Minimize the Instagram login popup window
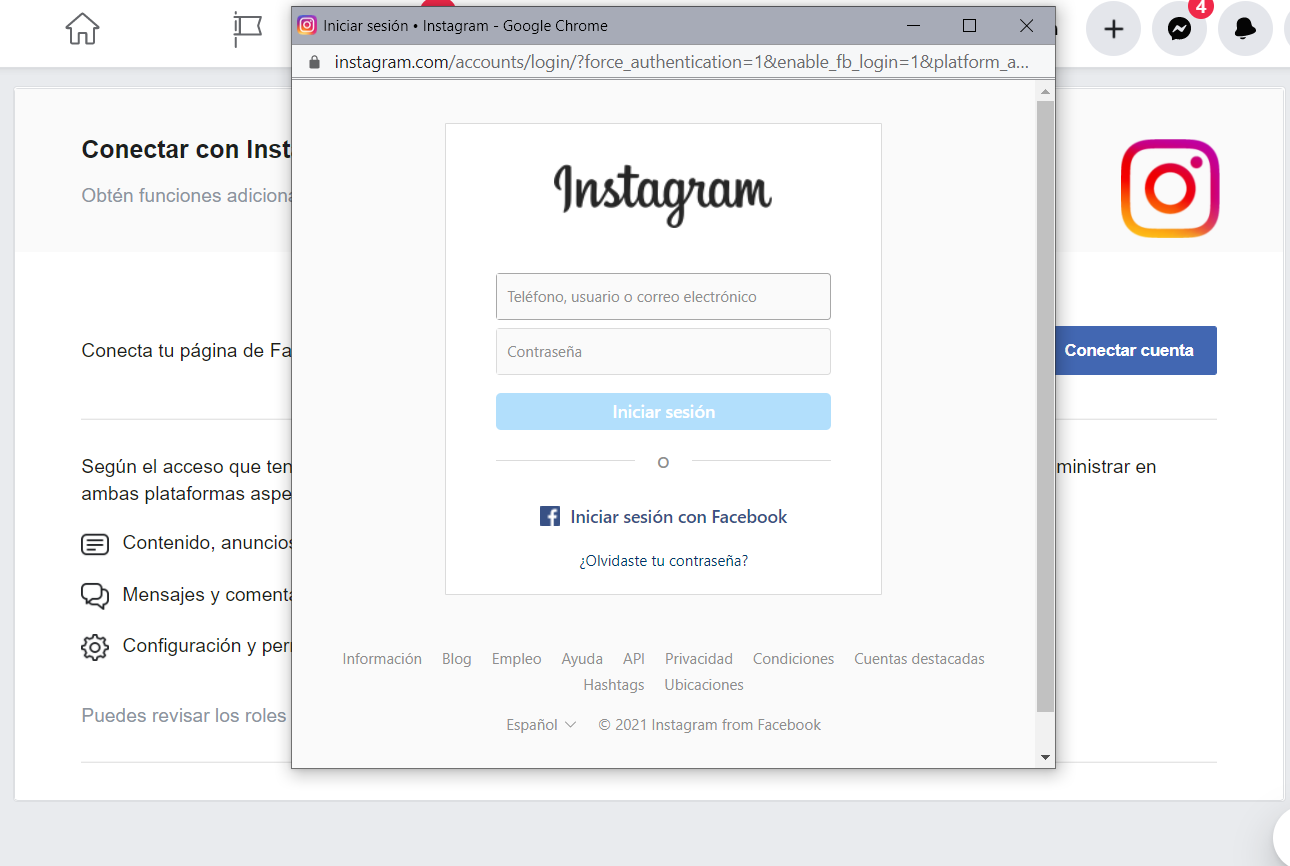Image resolution: width=1290 pixels, height=866 pixels. tap(913, 26)
